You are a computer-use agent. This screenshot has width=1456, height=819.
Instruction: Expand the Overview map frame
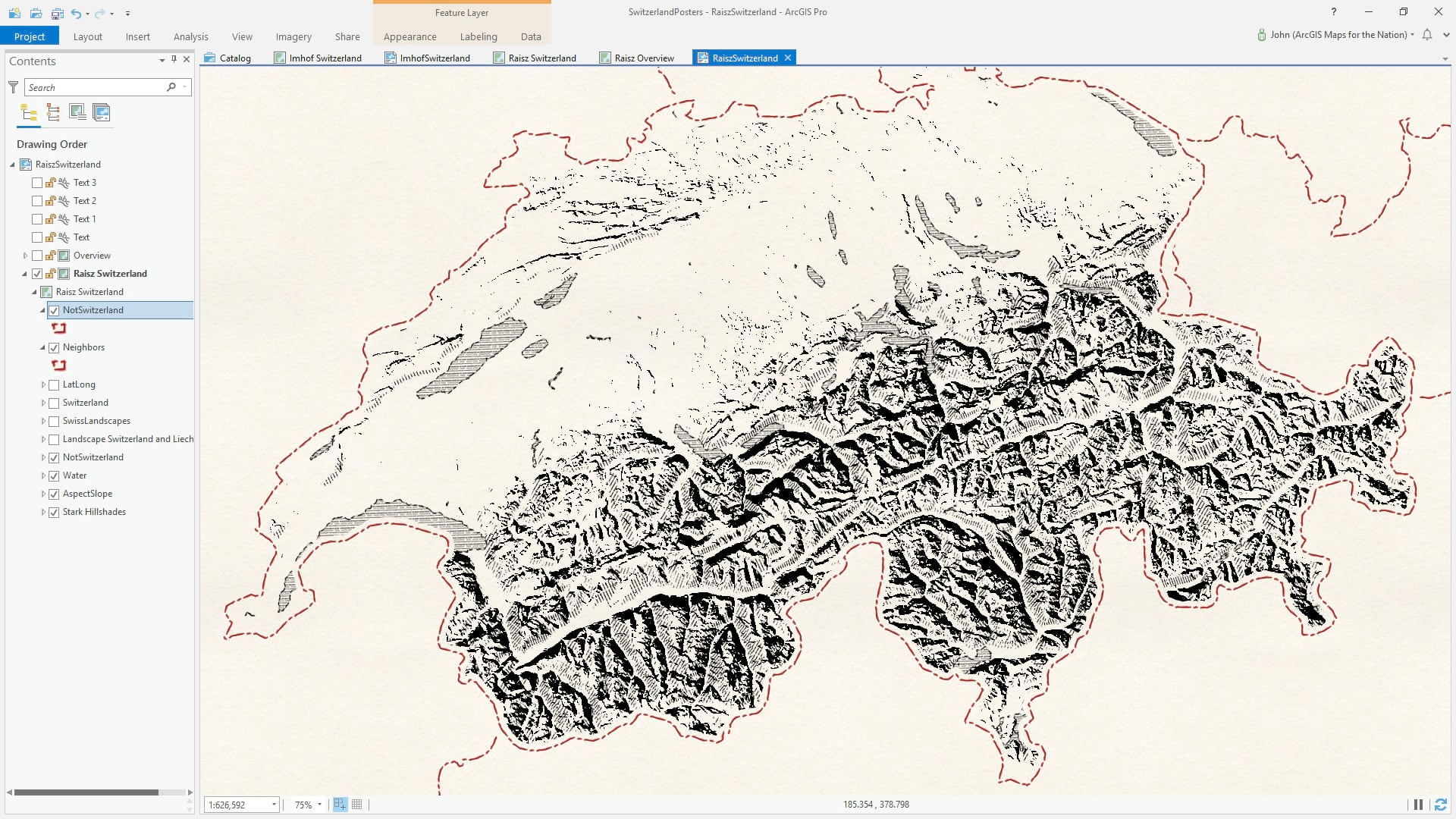pyautogui.click(x=25, y=256)
